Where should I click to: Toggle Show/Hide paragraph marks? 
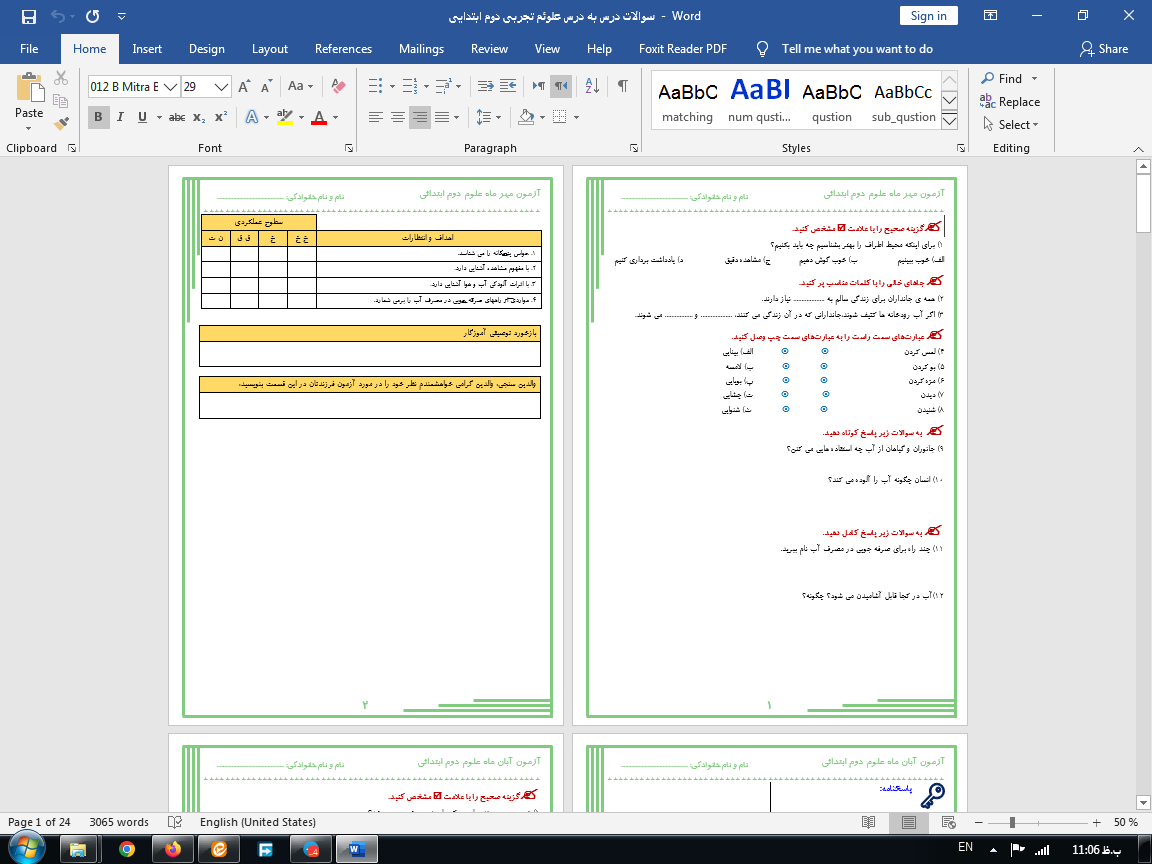tap(623, 86)
